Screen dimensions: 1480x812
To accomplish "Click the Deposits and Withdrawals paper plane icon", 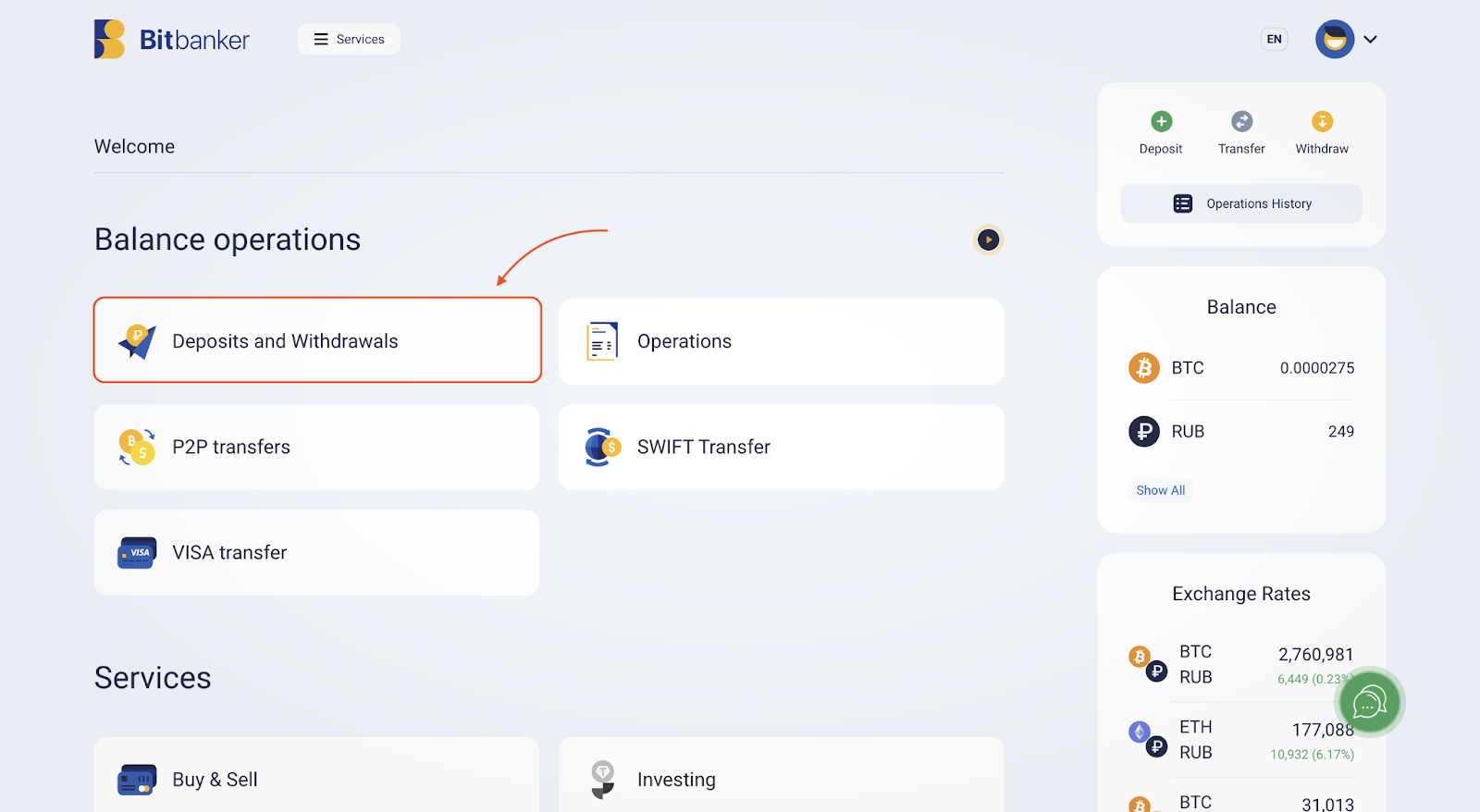I will (137, 341).
